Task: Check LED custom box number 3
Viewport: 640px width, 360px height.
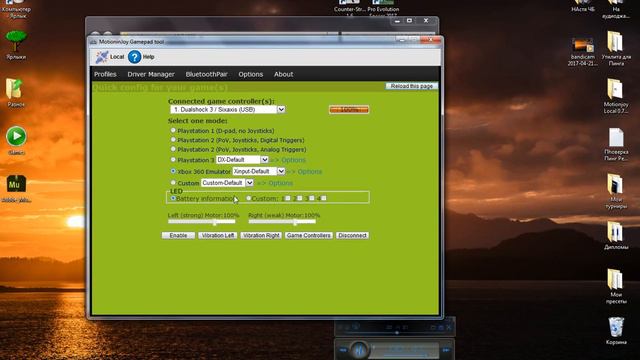Action: (312, 198)
